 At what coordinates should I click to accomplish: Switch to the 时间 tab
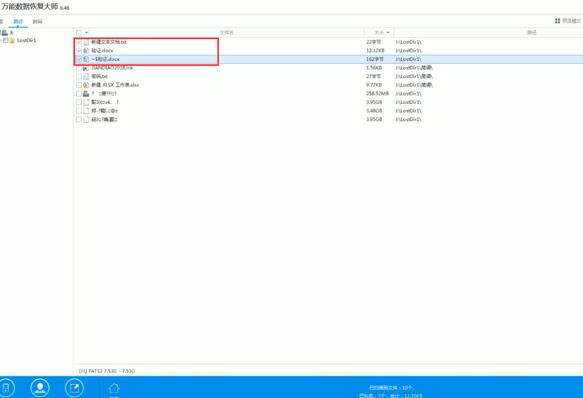(37, 22)
